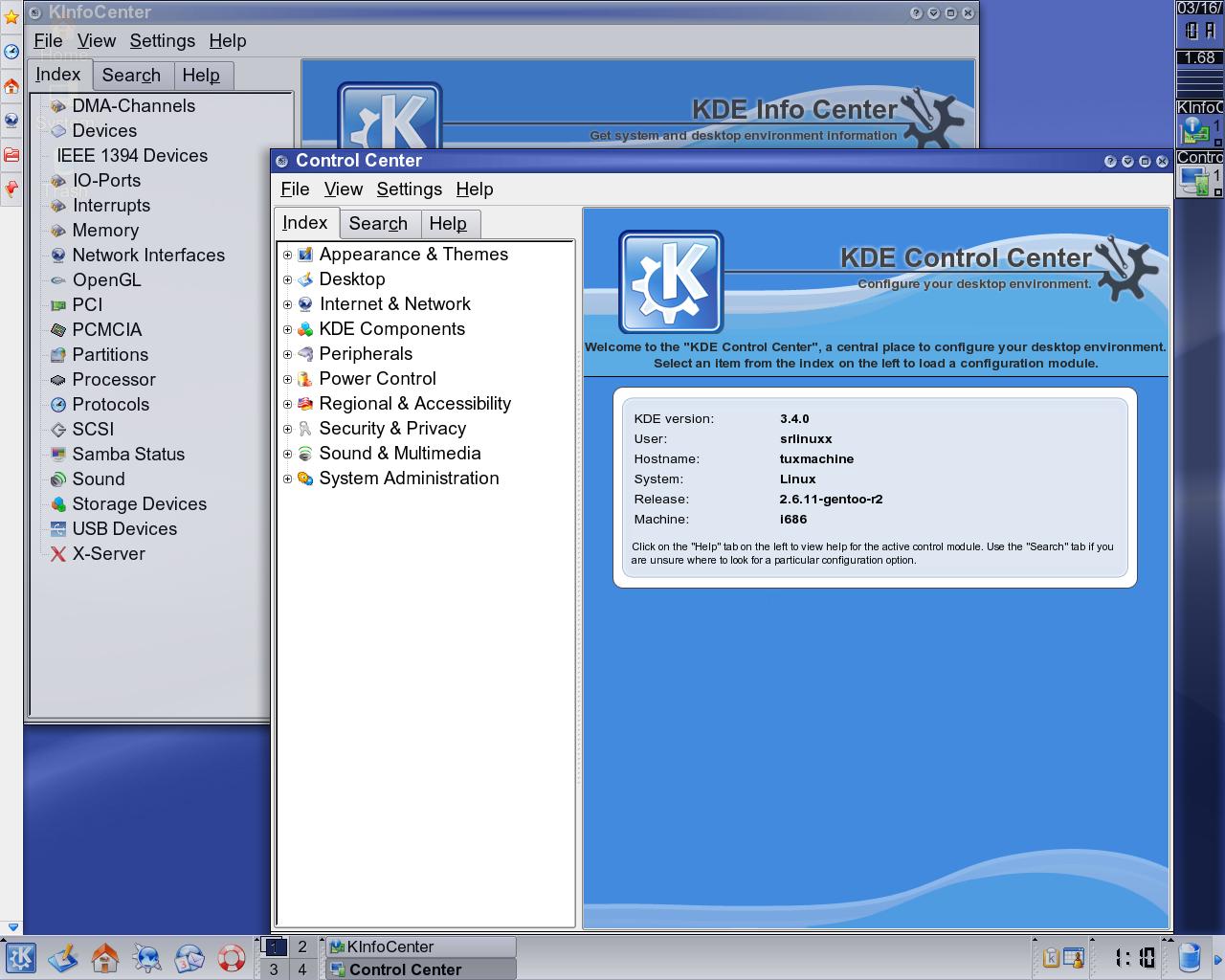Click the home folder panel icon
Image resolution: width=1225 pixels, height=980 pixels.
pos(105,957)
